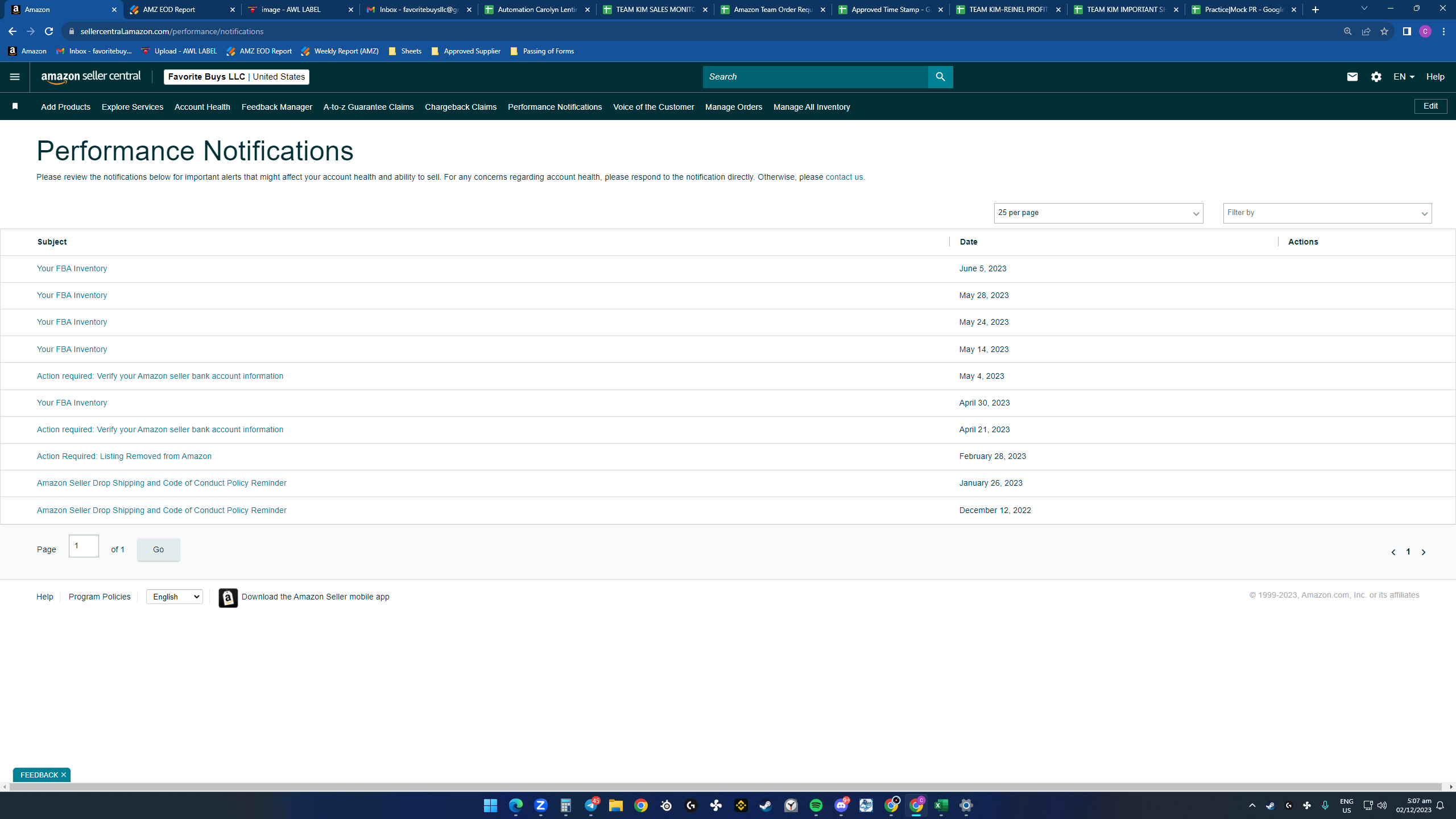Open File Explorer from the taskbar
The height and width of the screenshot is (819, 1456).
(615, 805)
